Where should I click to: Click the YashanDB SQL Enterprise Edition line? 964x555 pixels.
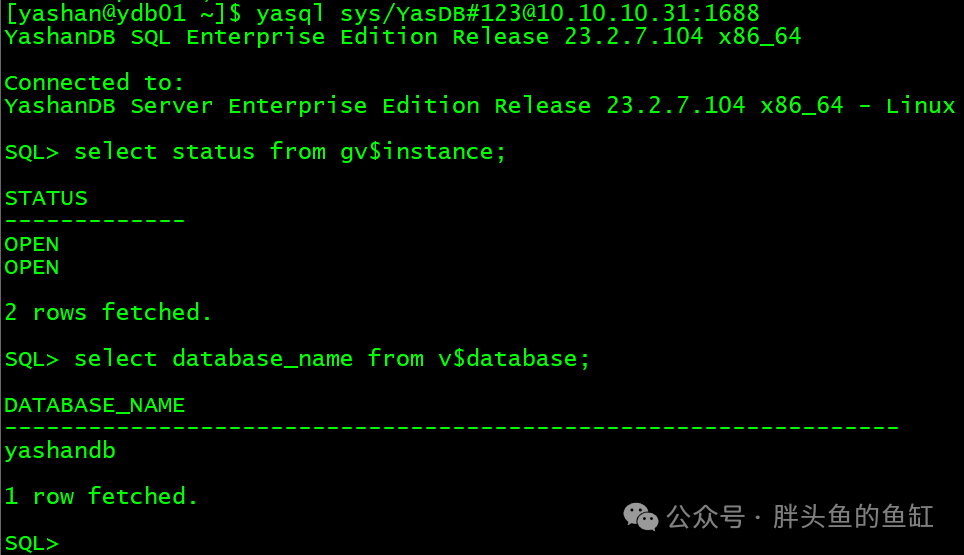point(403,37)
